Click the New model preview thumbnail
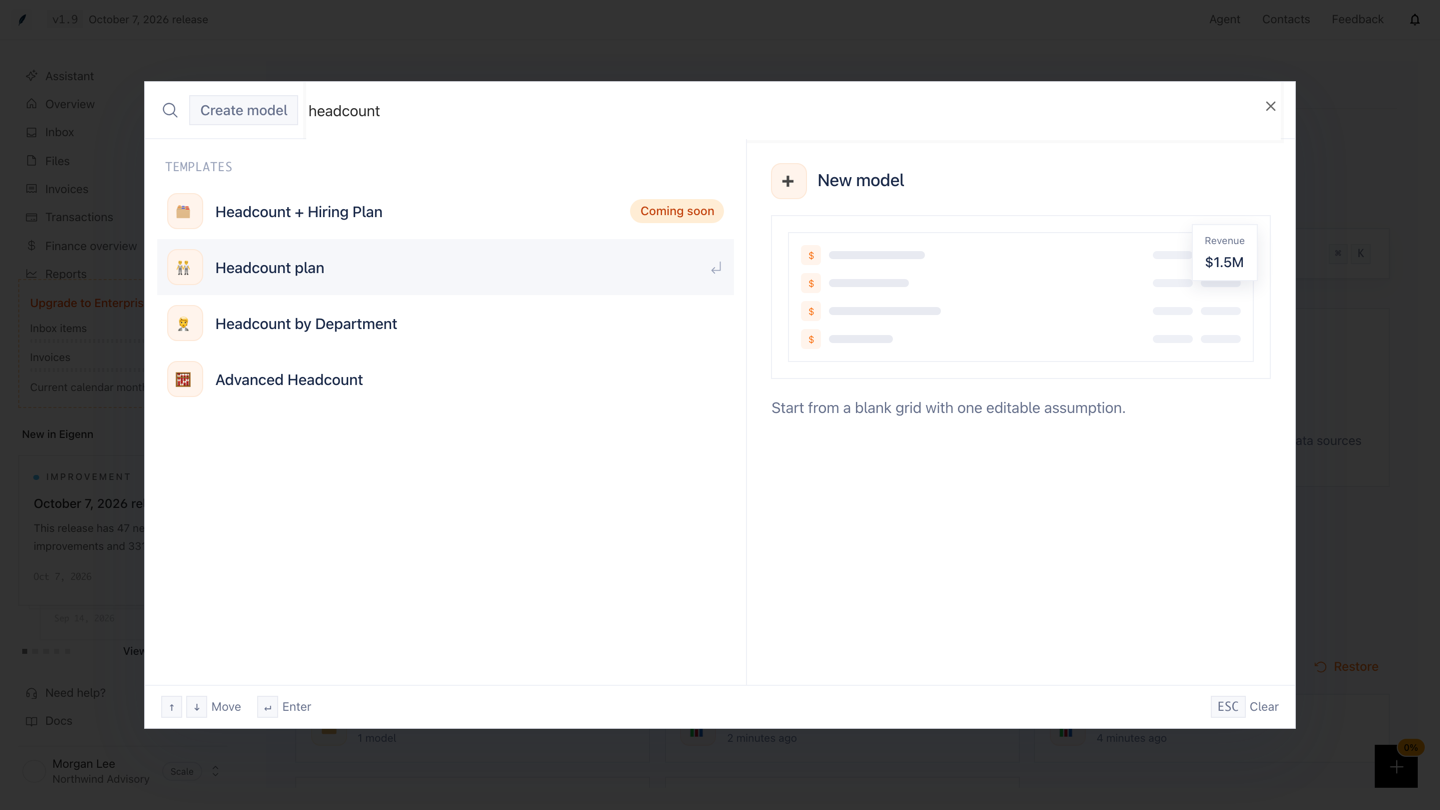 click(1020, 297)
